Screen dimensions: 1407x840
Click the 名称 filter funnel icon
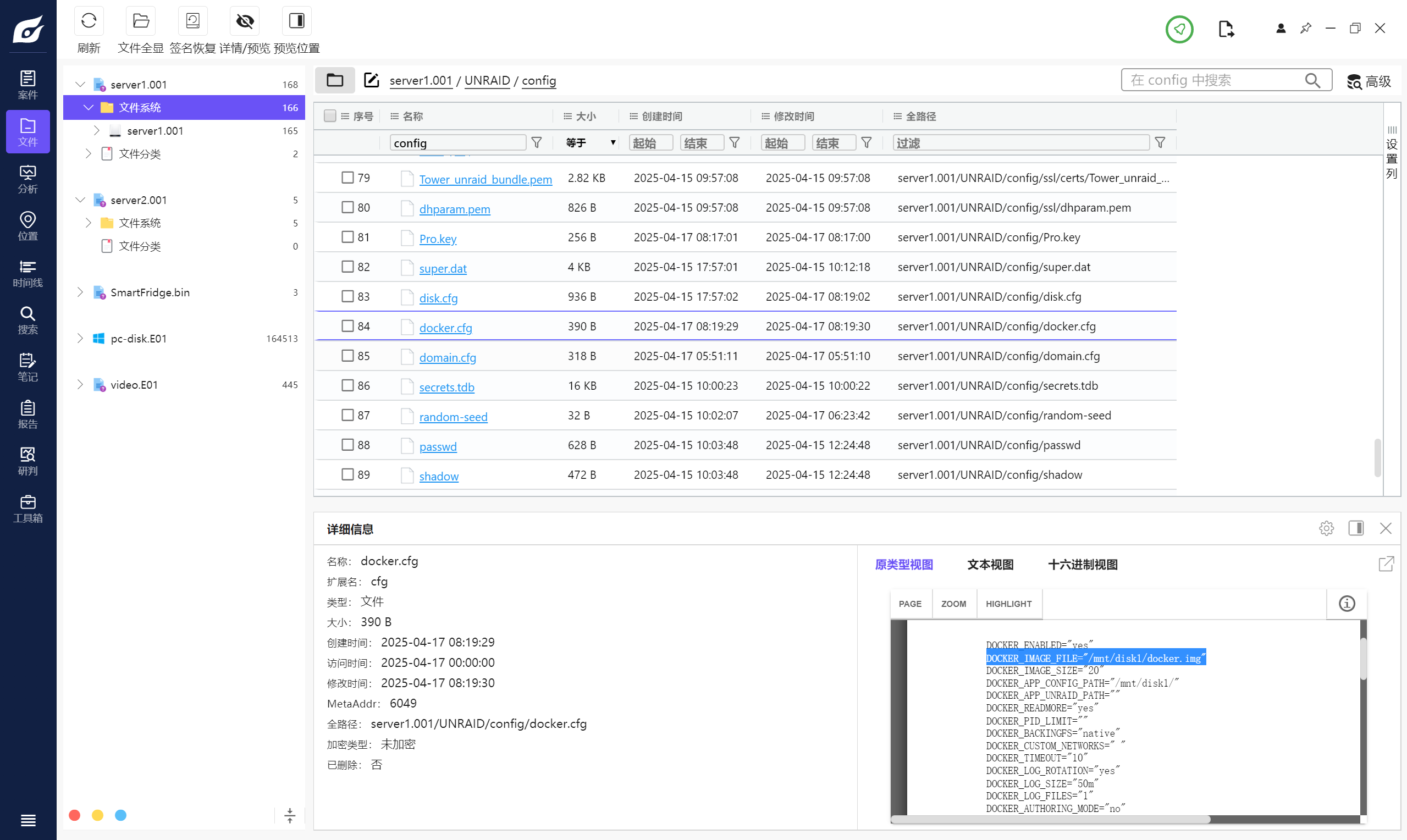[537, 142]
